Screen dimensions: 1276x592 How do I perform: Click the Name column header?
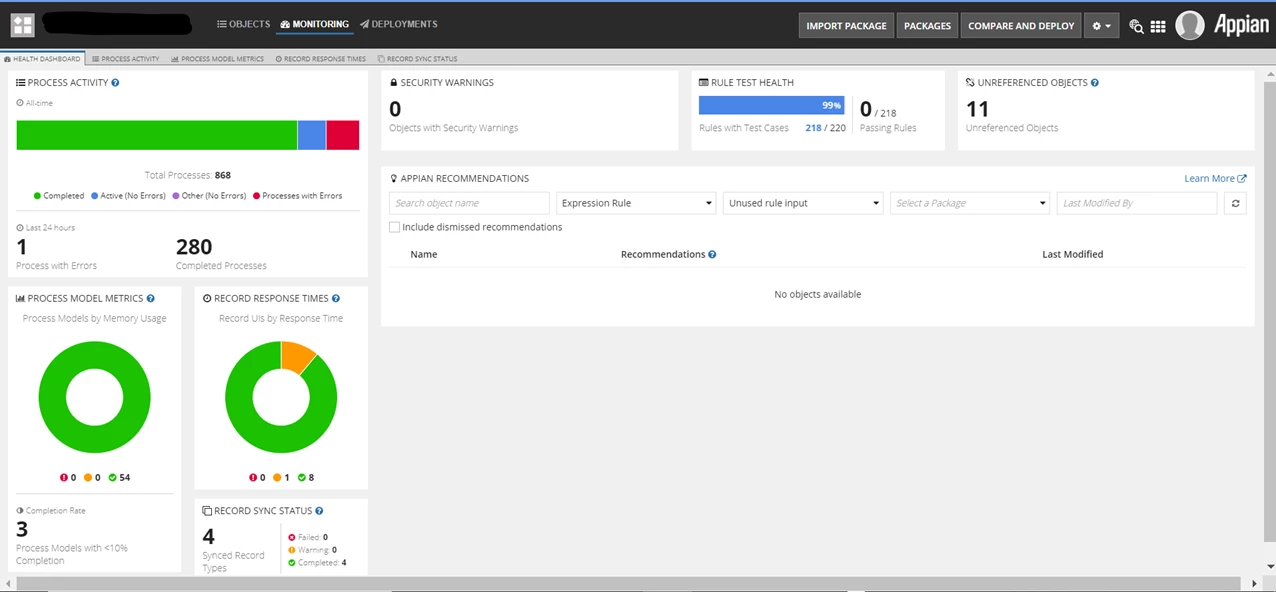tap(424, 255)
